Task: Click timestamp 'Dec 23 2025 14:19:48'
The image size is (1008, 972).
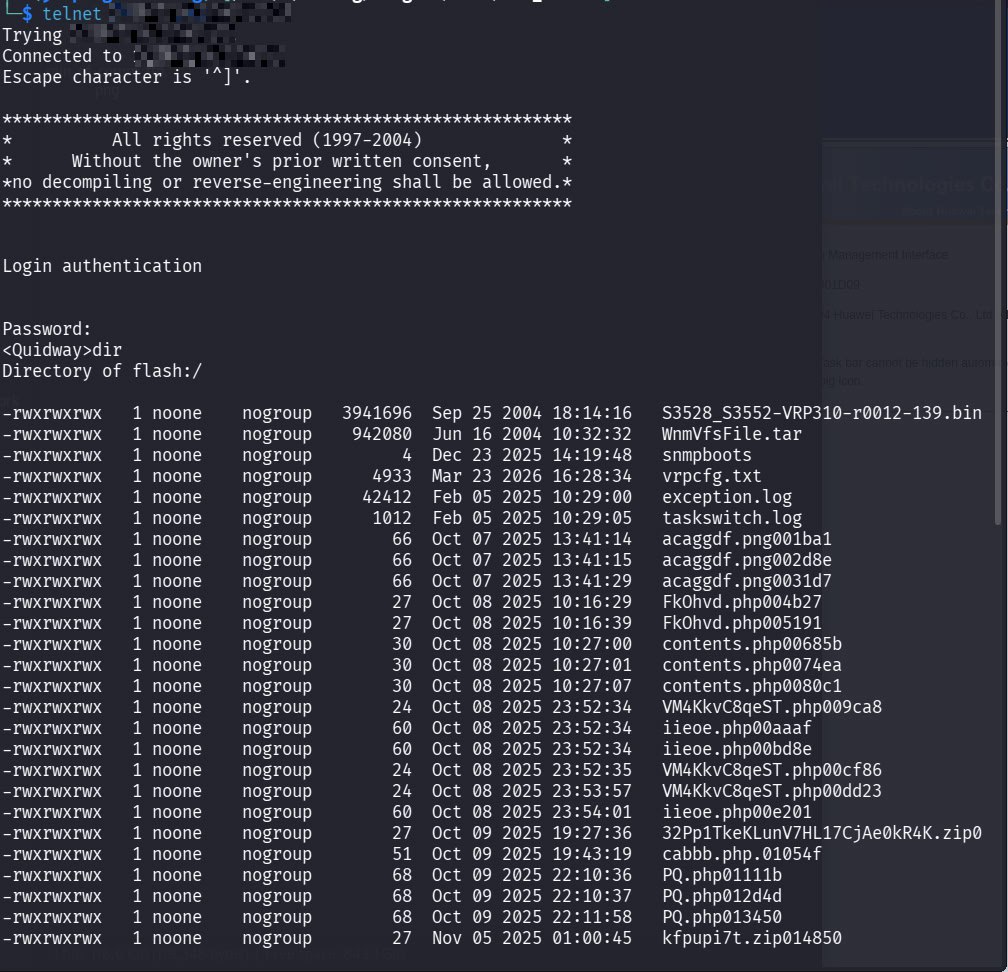Action: click(532, 455)
